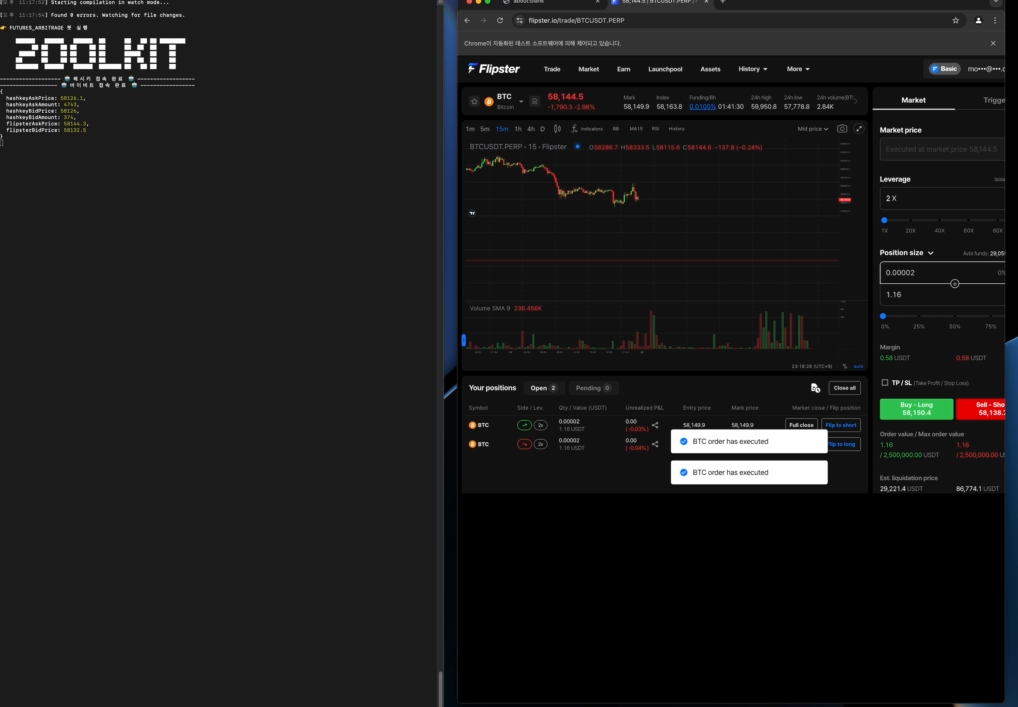The height and width of the screenshot is (707, 1018).
Task: Open the History menu dropdown
Action: coord(752,69)
